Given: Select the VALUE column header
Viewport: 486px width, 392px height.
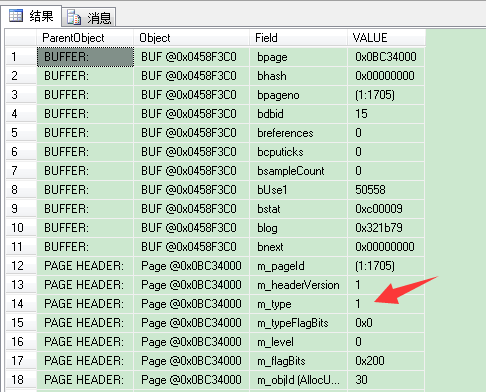Looking at the screenshot, I should click(386, 38).
